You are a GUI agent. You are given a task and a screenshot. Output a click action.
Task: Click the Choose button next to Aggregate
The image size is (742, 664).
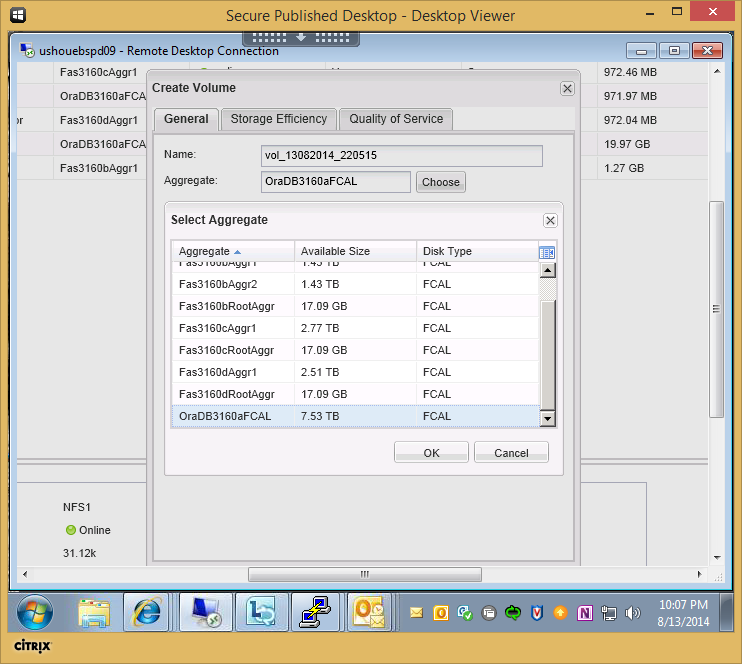tap(440, 182)
